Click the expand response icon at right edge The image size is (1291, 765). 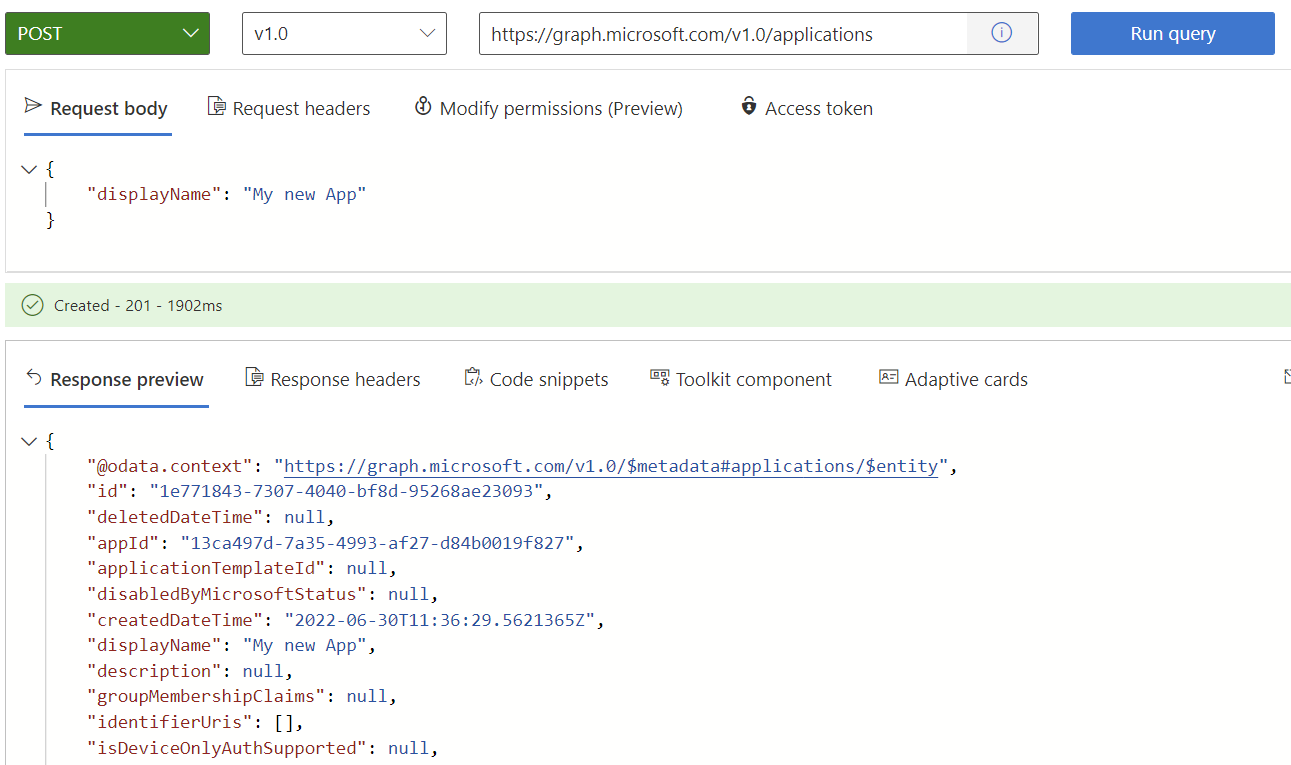click(1287, 377)
